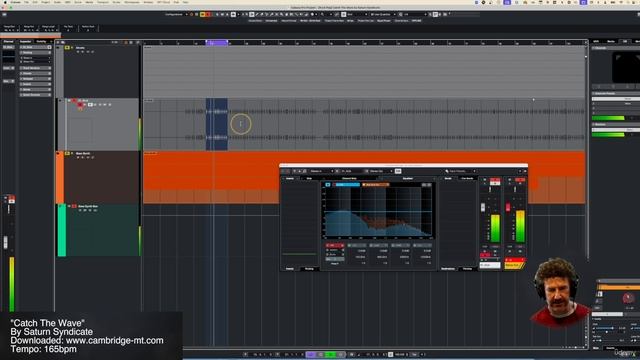
Task: Select Panning tab at bottom of channel settings
Action: 467,269
